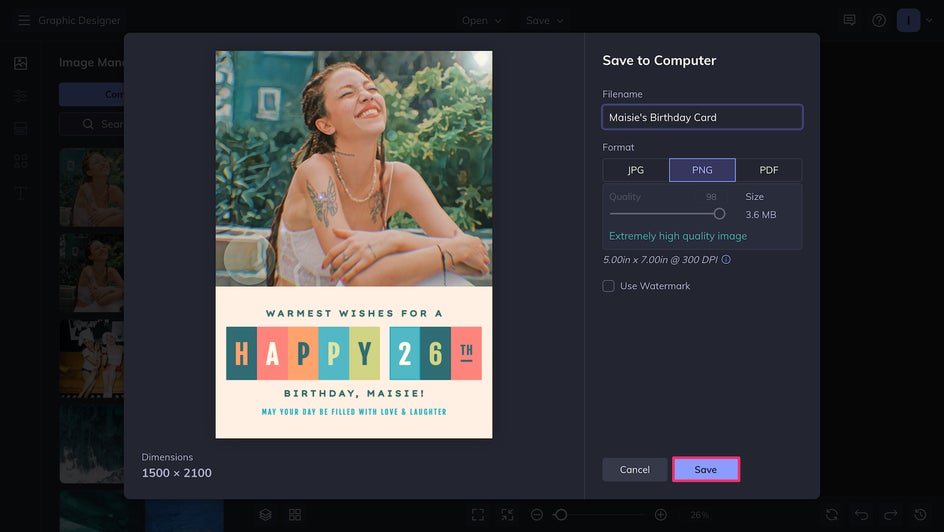This screenshot has height=532, width=944.
Task: Click the Filename input field
Action: tap(702, 117)
